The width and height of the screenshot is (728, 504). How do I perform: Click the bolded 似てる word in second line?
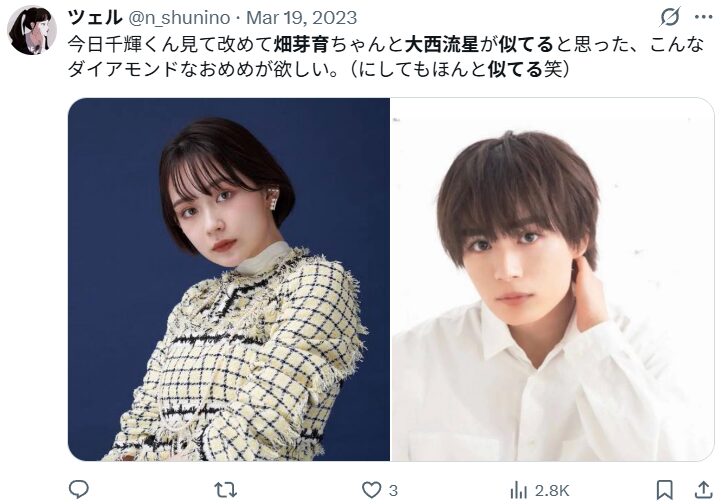point(515,70)
